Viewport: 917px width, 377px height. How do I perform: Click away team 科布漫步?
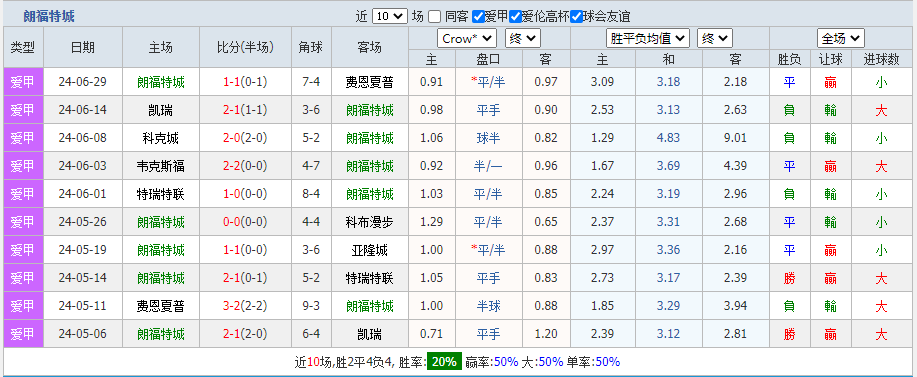370,222
